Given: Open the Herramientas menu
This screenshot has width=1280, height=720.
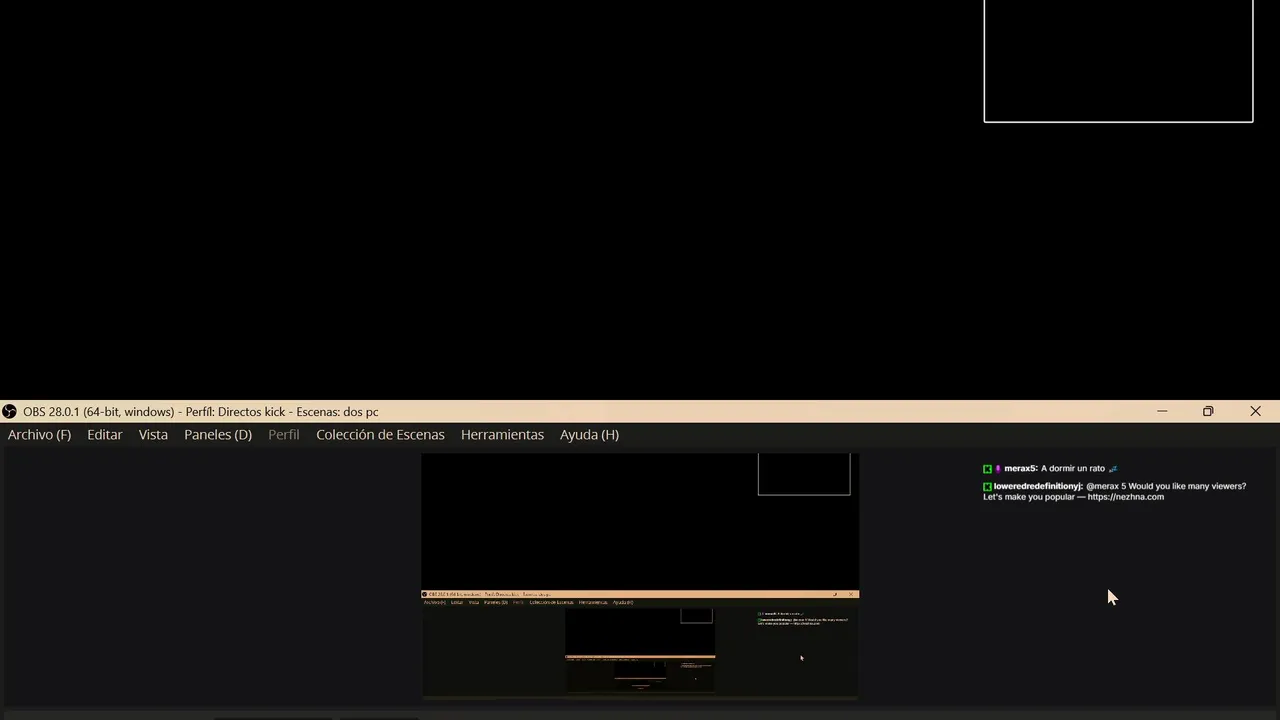Looking at the screenshot, I should point(502,435).
